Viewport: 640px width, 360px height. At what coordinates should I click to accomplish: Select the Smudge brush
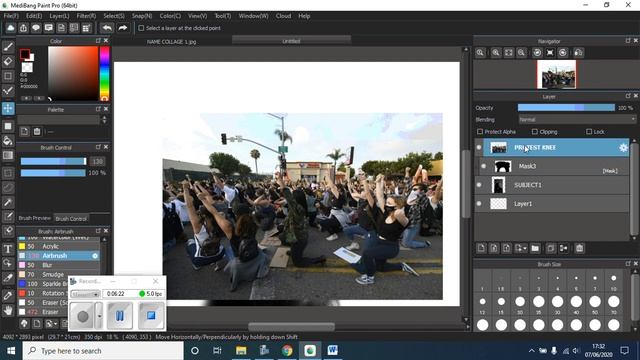click(58, 274)
